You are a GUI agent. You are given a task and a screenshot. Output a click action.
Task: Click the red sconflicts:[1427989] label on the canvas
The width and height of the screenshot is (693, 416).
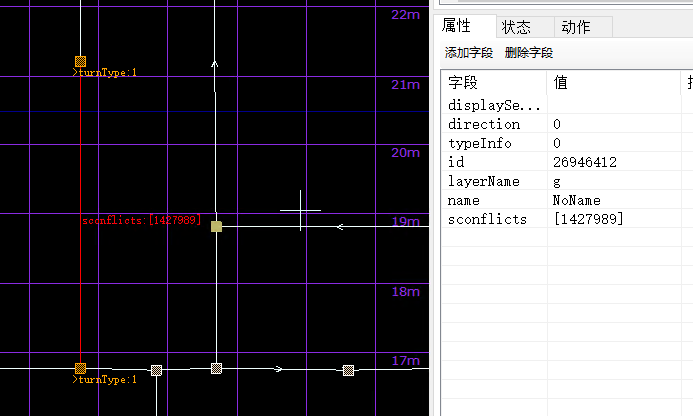pyautogui.click(x=140, y=221)
